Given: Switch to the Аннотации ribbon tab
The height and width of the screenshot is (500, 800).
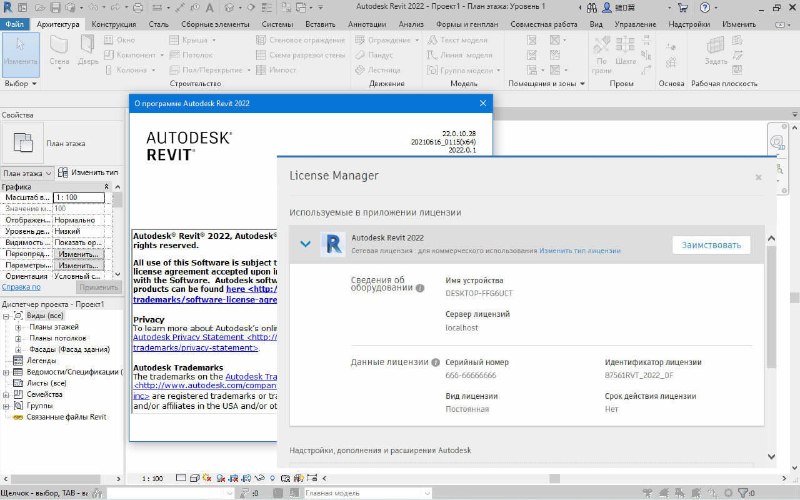Looking at the screenshot, I should click(367, 24).
